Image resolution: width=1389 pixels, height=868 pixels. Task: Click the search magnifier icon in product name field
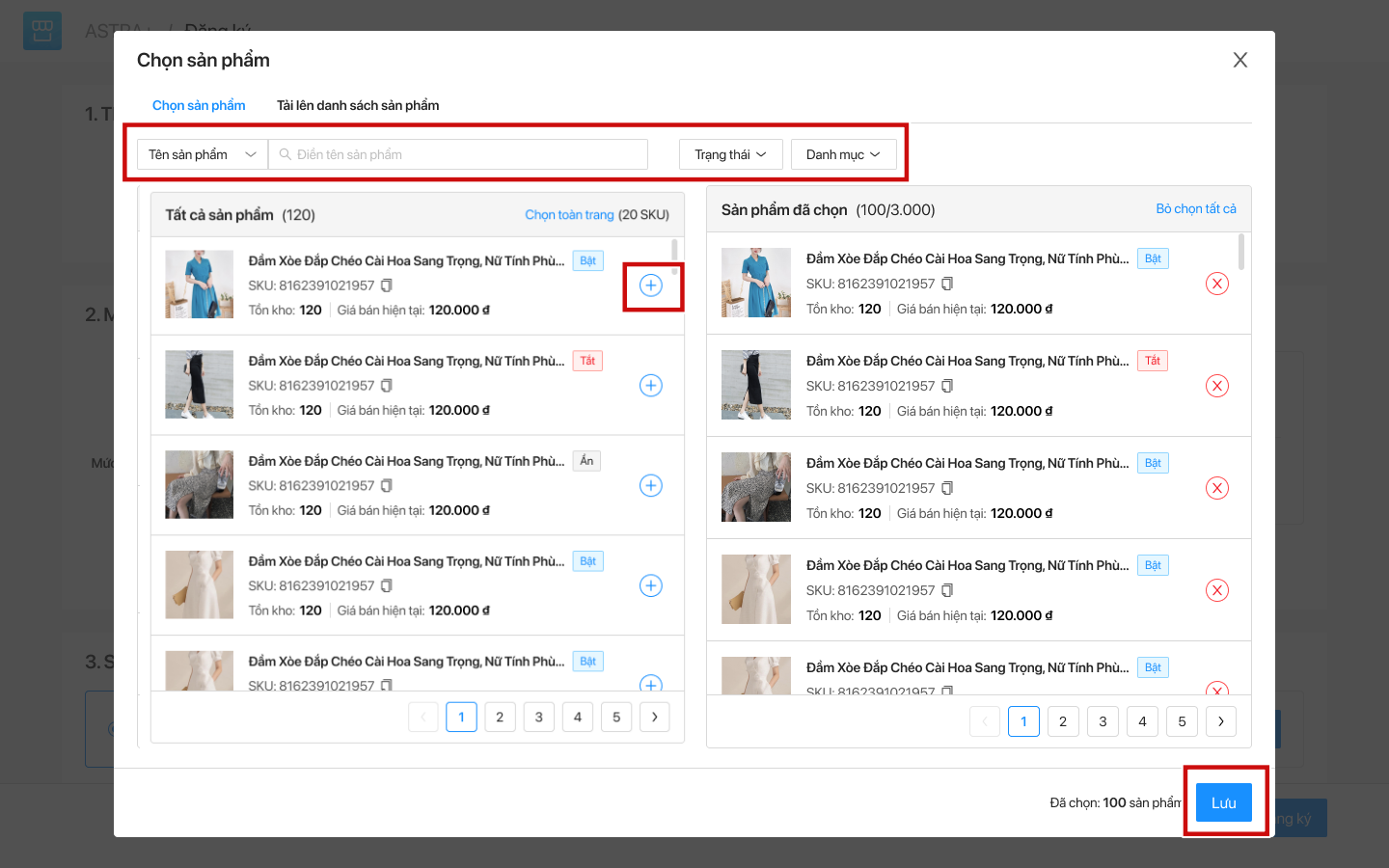286,154
